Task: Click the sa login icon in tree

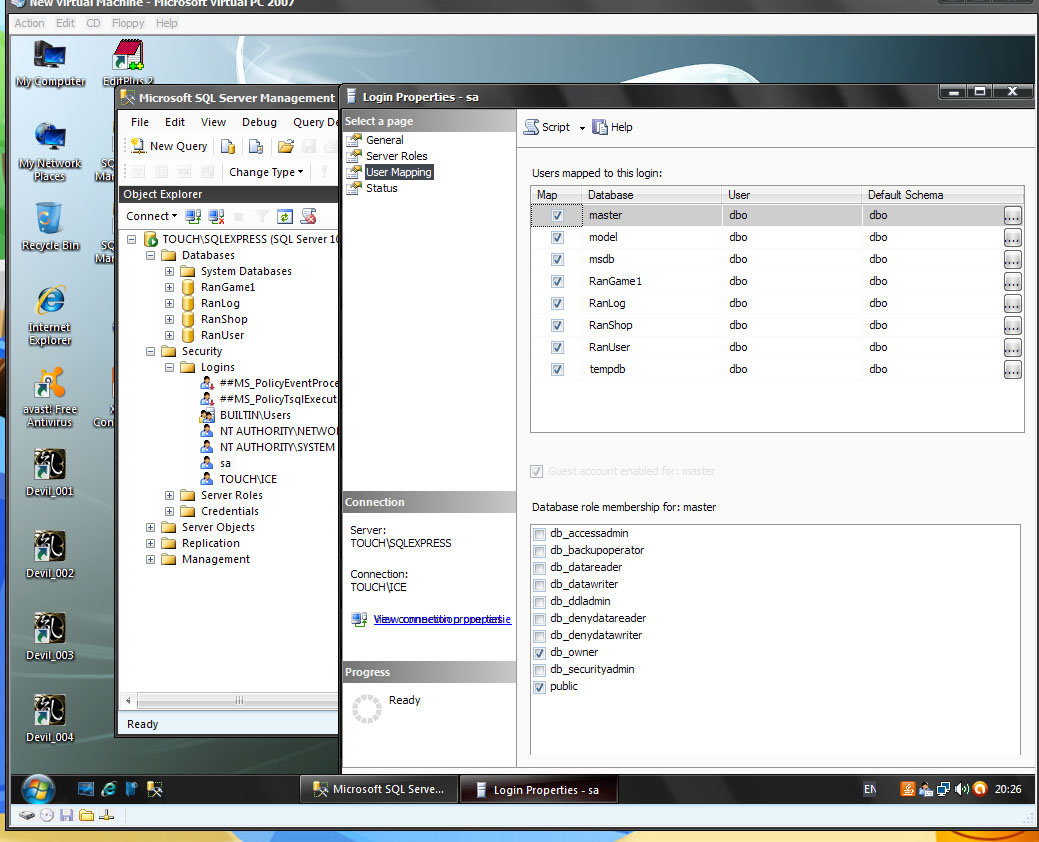Action: click(207, 463)
